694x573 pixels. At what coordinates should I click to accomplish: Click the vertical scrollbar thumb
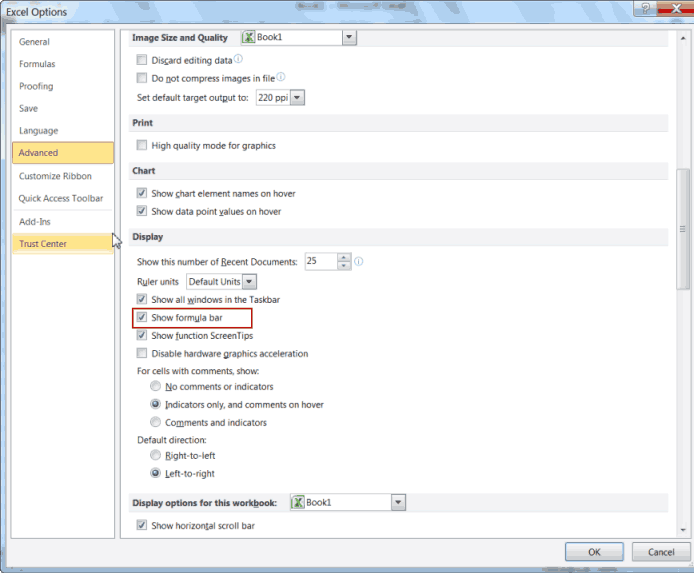(x=682, y=229)
